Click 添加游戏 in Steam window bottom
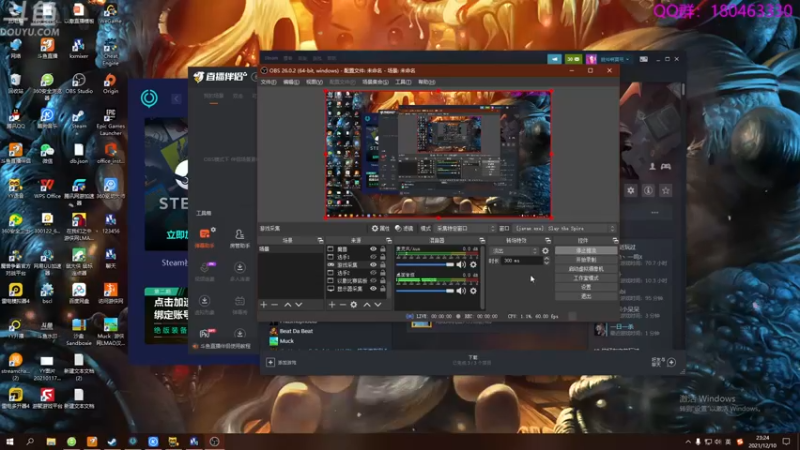This screenshot has height=450, width=800. point(282,362)
